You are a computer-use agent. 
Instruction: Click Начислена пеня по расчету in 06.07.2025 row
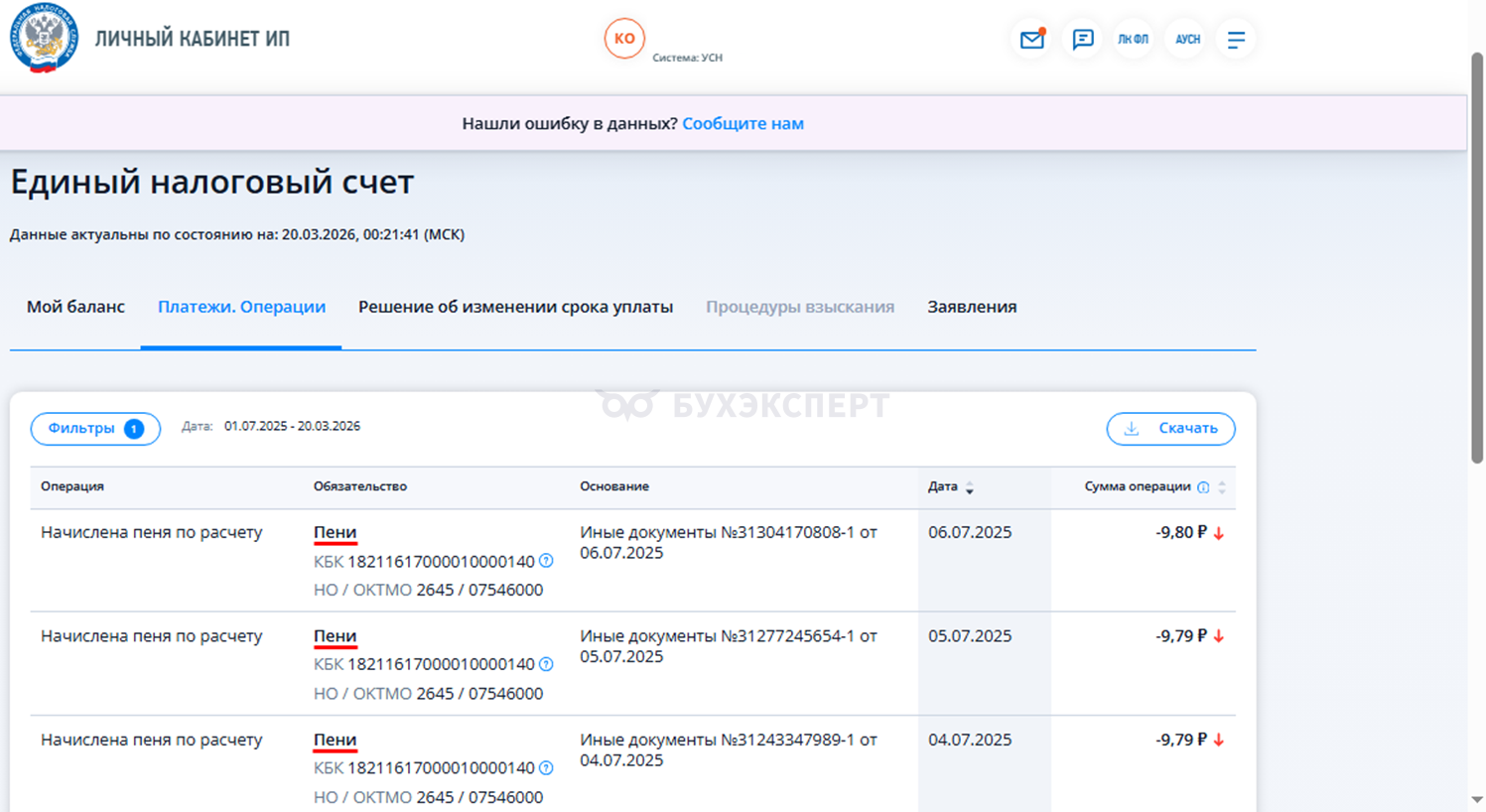pos(152,532)
